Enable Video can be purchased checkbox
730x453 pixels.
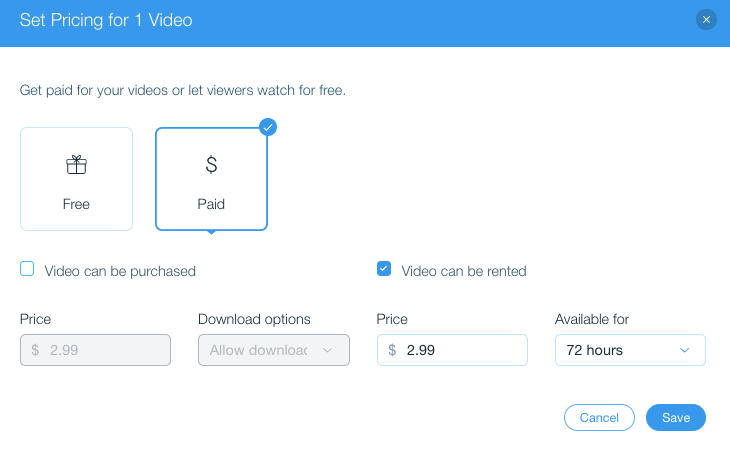[x=27, y=269]
